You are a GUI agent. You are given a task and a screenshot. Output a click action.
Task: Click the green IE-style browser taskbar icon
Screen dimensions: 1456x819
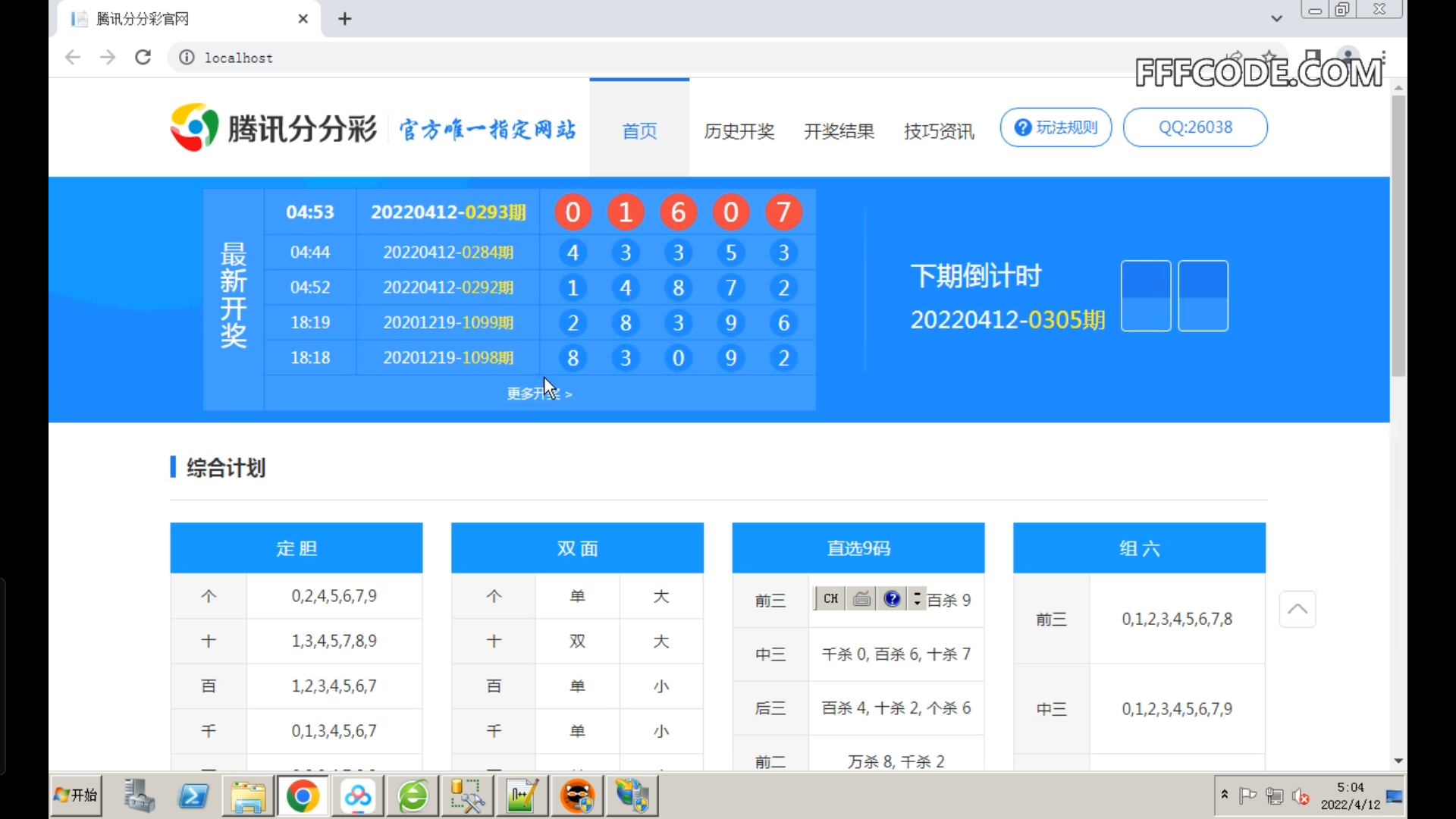(x=413, y=796)
